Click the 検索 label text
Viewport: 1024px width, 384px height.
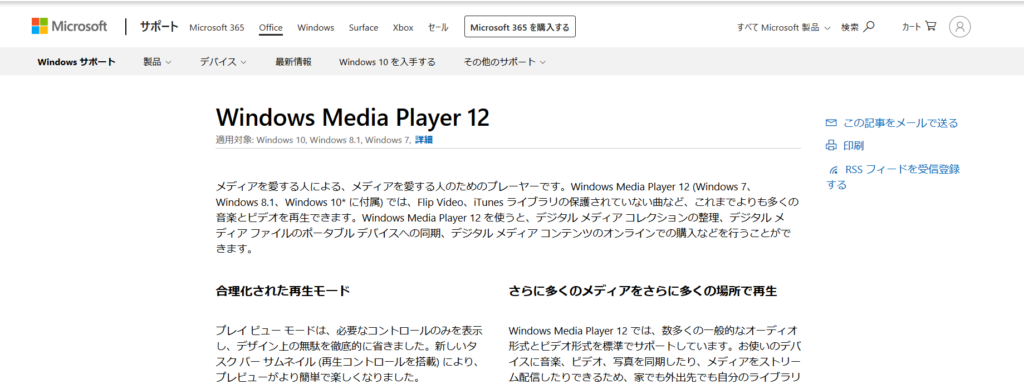(x=850, y=27)
